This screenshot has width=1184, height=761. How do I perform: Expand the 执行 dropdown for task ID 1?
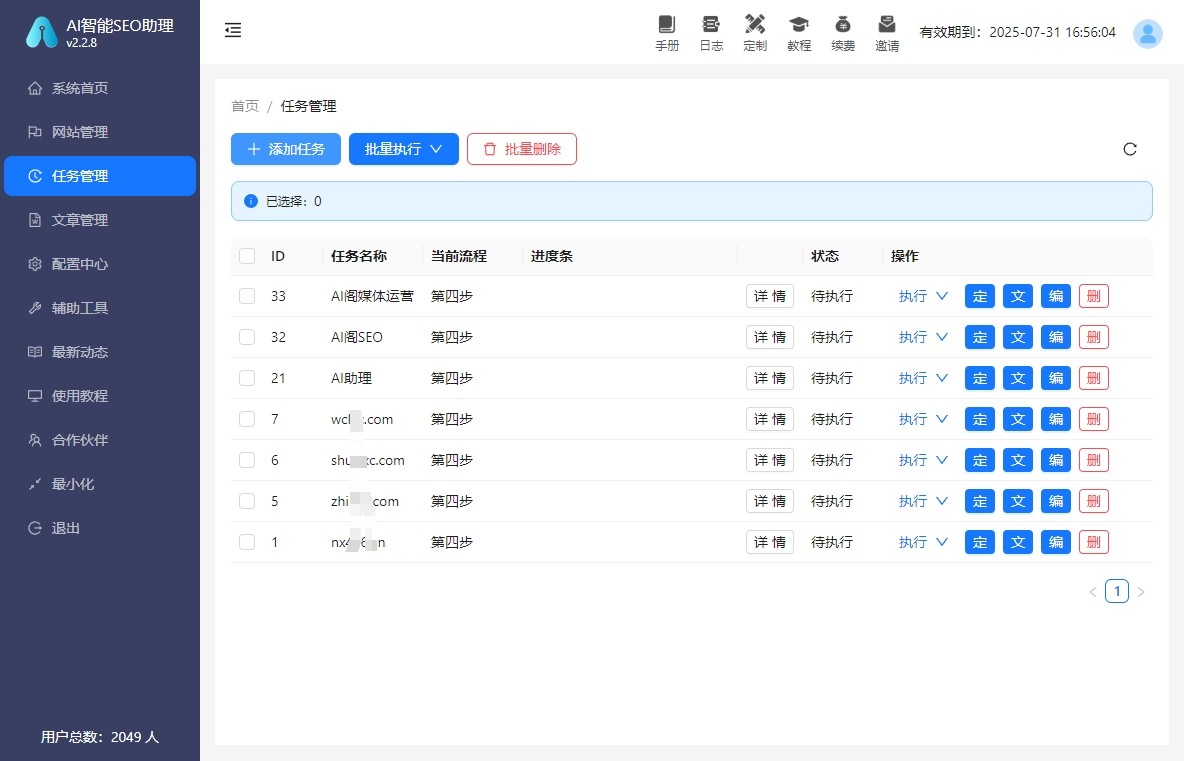[922, 542]
